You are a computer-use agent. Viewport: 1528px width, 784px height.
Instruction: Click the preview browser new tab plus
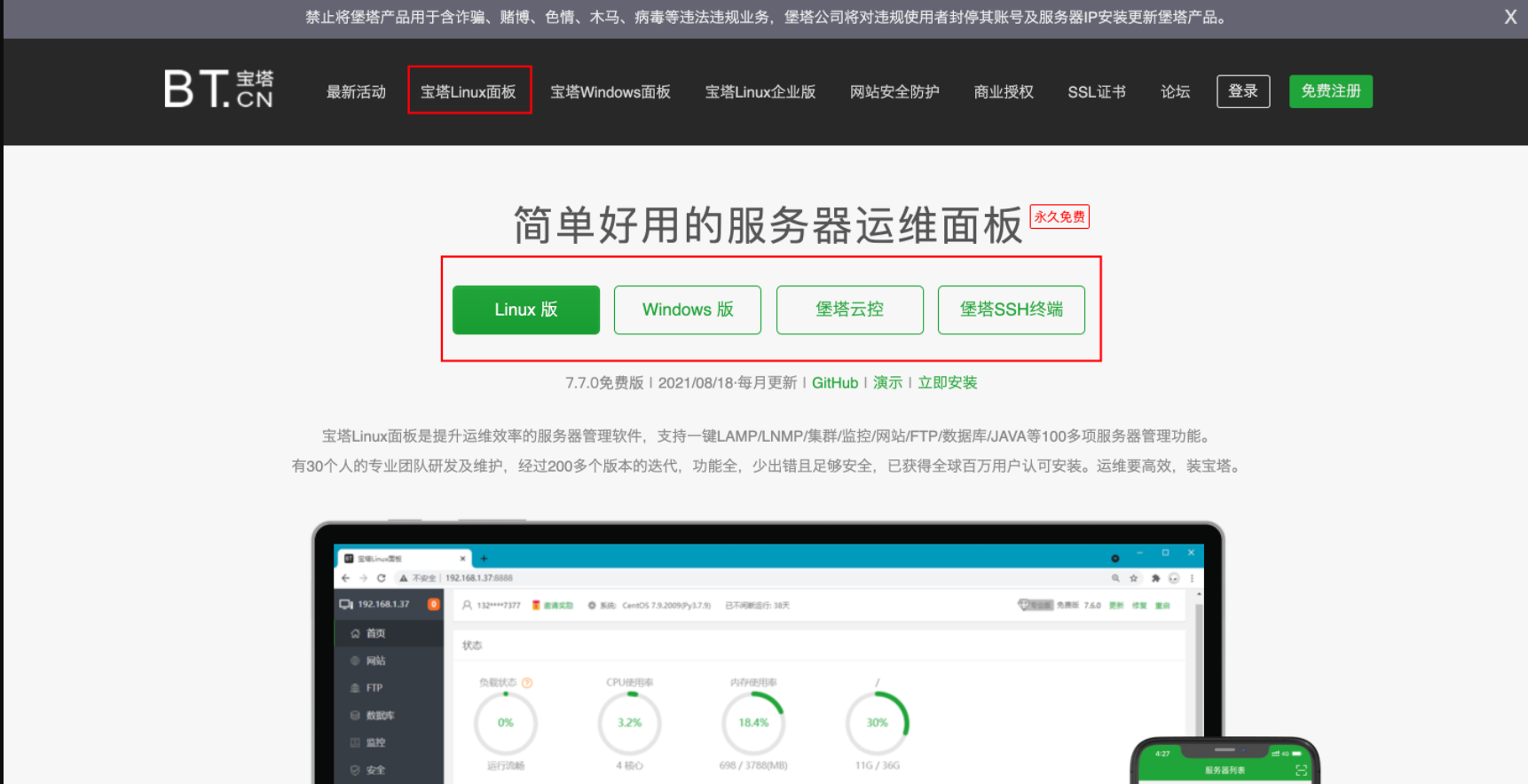coord(484,559)
